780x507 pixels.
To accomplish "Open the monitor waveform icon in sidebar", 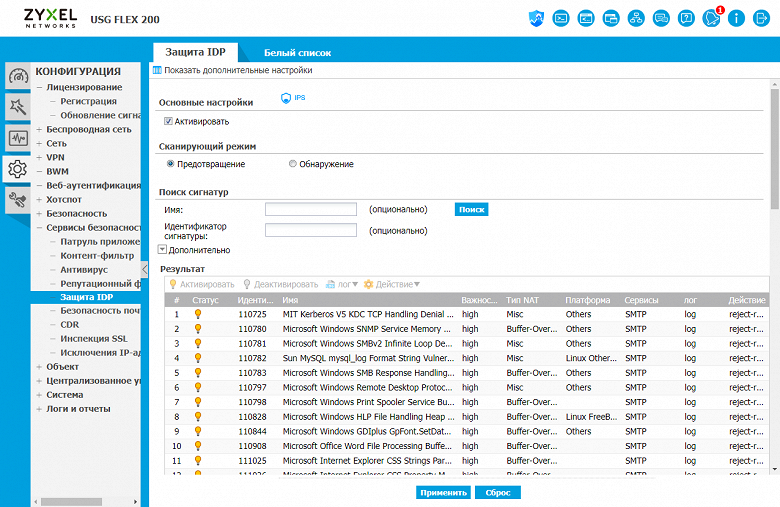I will [17, 138].
